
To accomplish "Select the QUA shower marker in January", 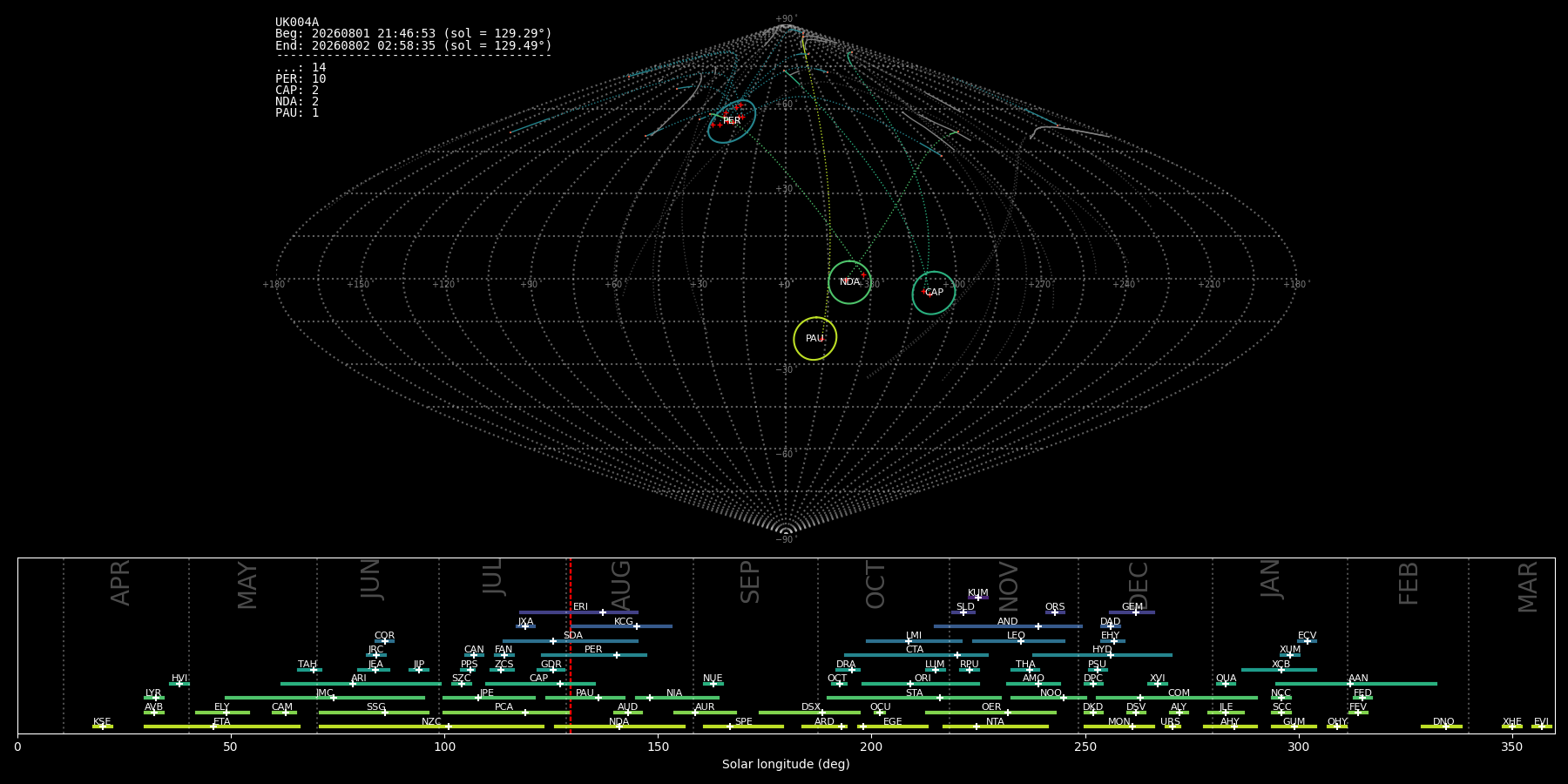I will pos(1225,684).
